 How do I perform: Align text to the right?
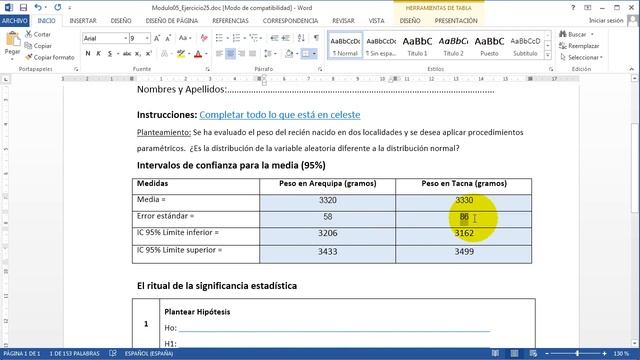click(241, 53)
